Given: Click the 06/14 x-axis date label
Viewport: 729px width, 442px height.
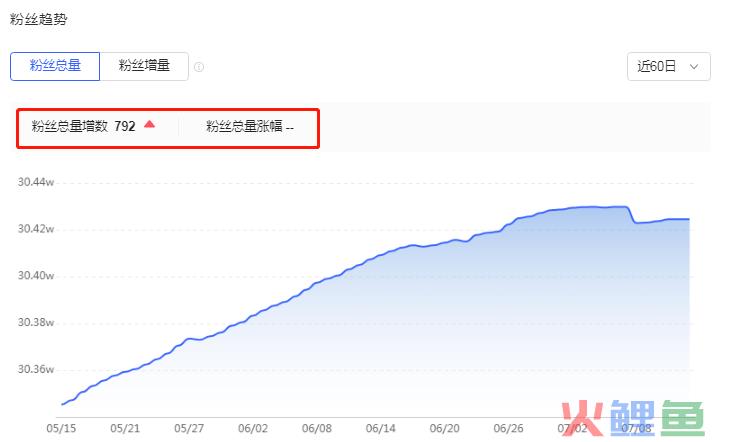Looking at the screenshot, I should pyautogui.click(x=380, y=428).
